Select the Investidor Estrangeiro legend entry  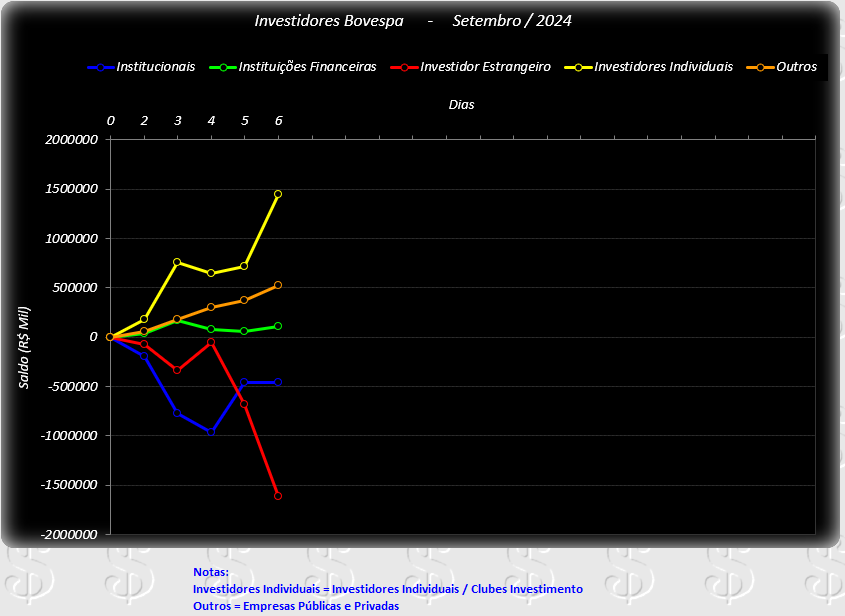tap(471, 67)
